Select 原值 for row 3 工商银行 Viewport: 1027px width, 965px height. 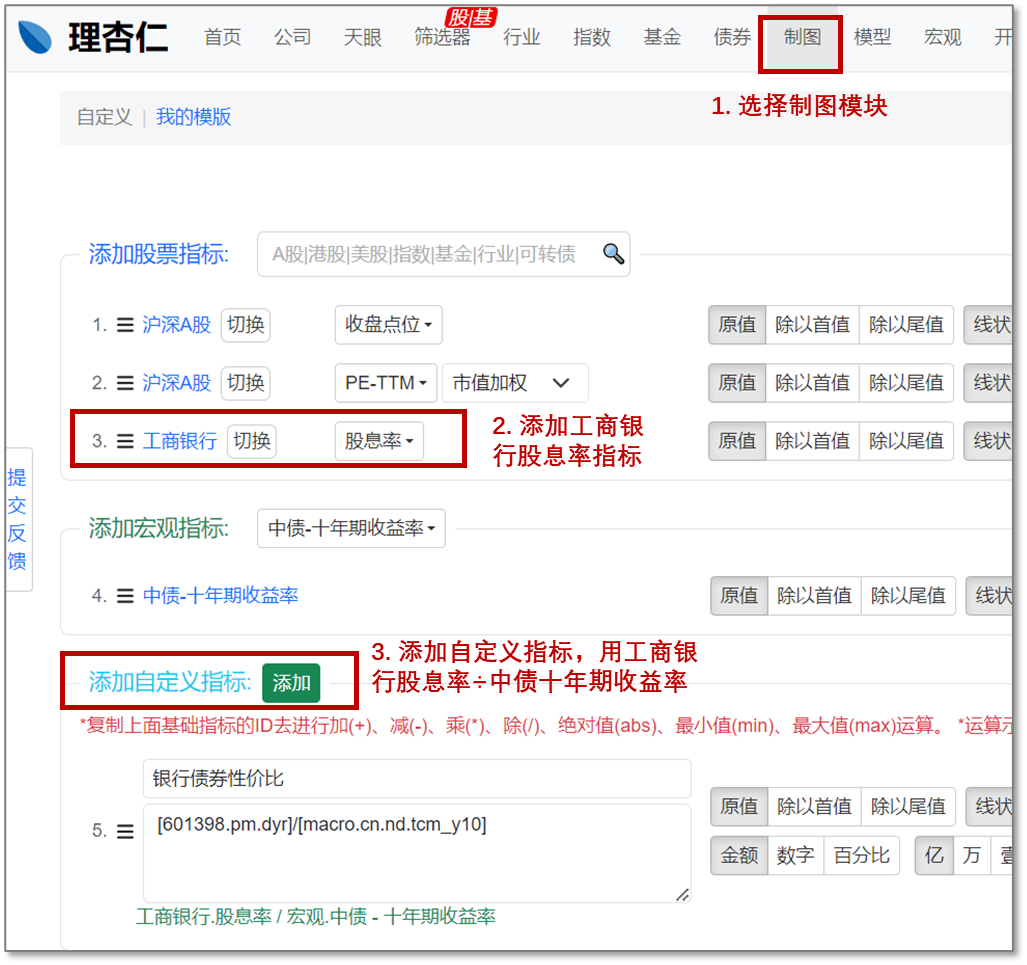[x=737, y=441]
